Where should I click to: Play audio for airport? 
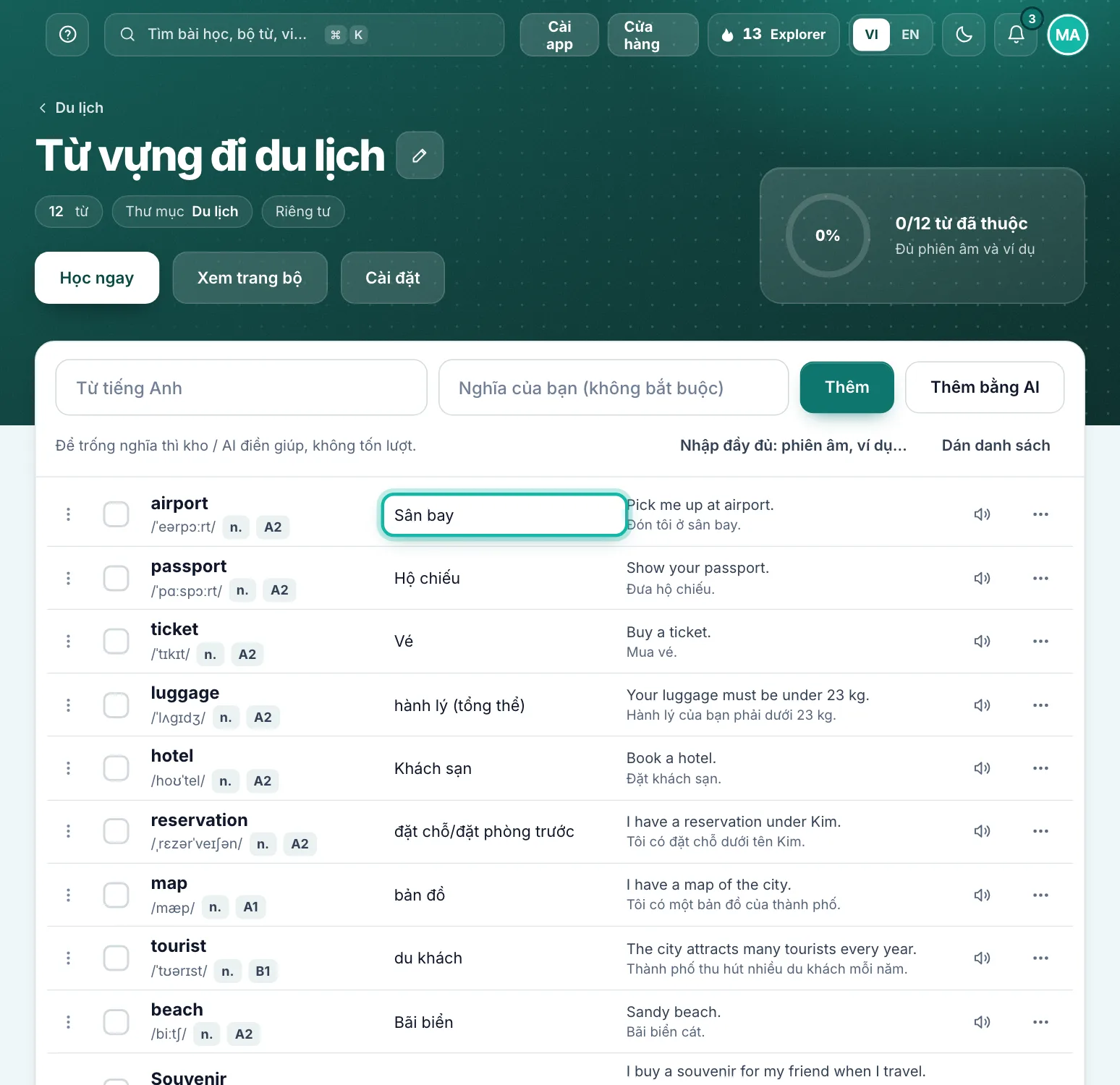point(982,514)
